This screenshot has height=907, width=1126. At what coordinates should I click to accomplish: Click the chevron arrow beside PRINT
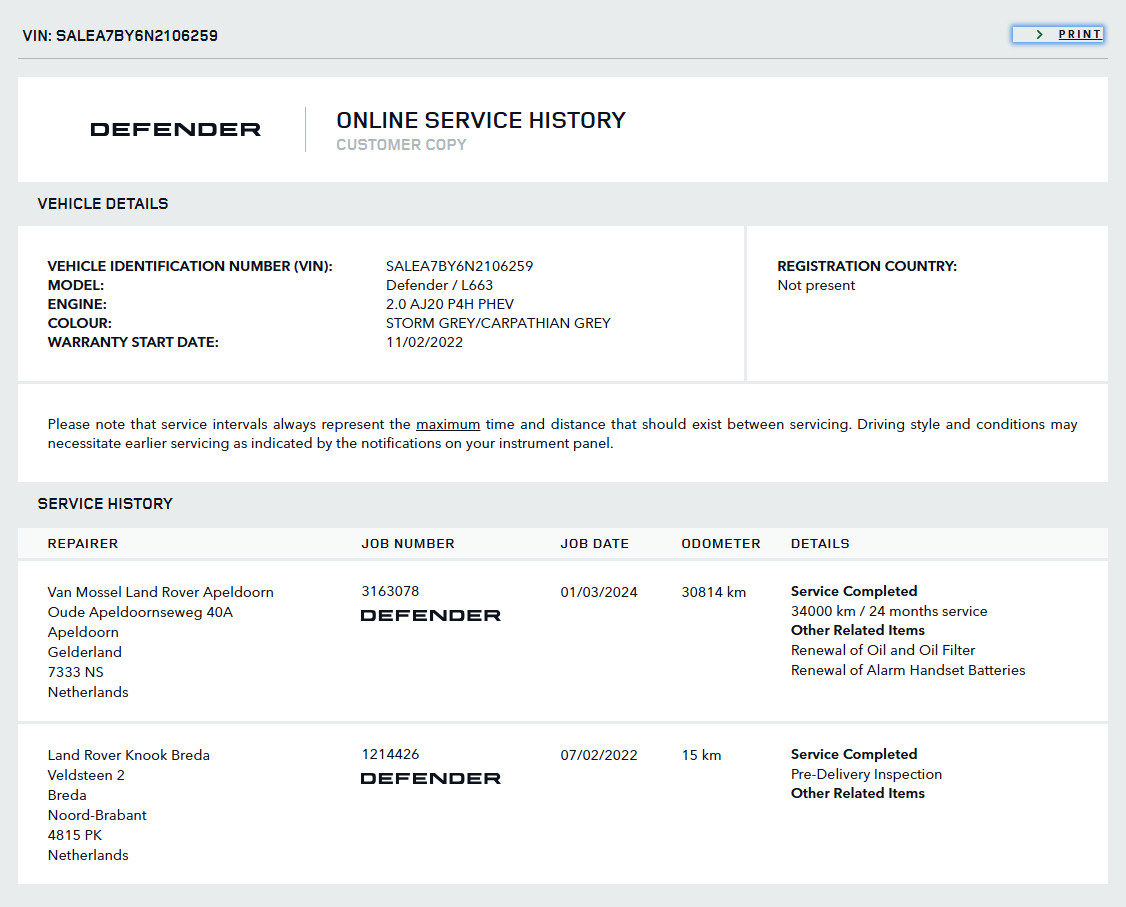pos(1040,34)
